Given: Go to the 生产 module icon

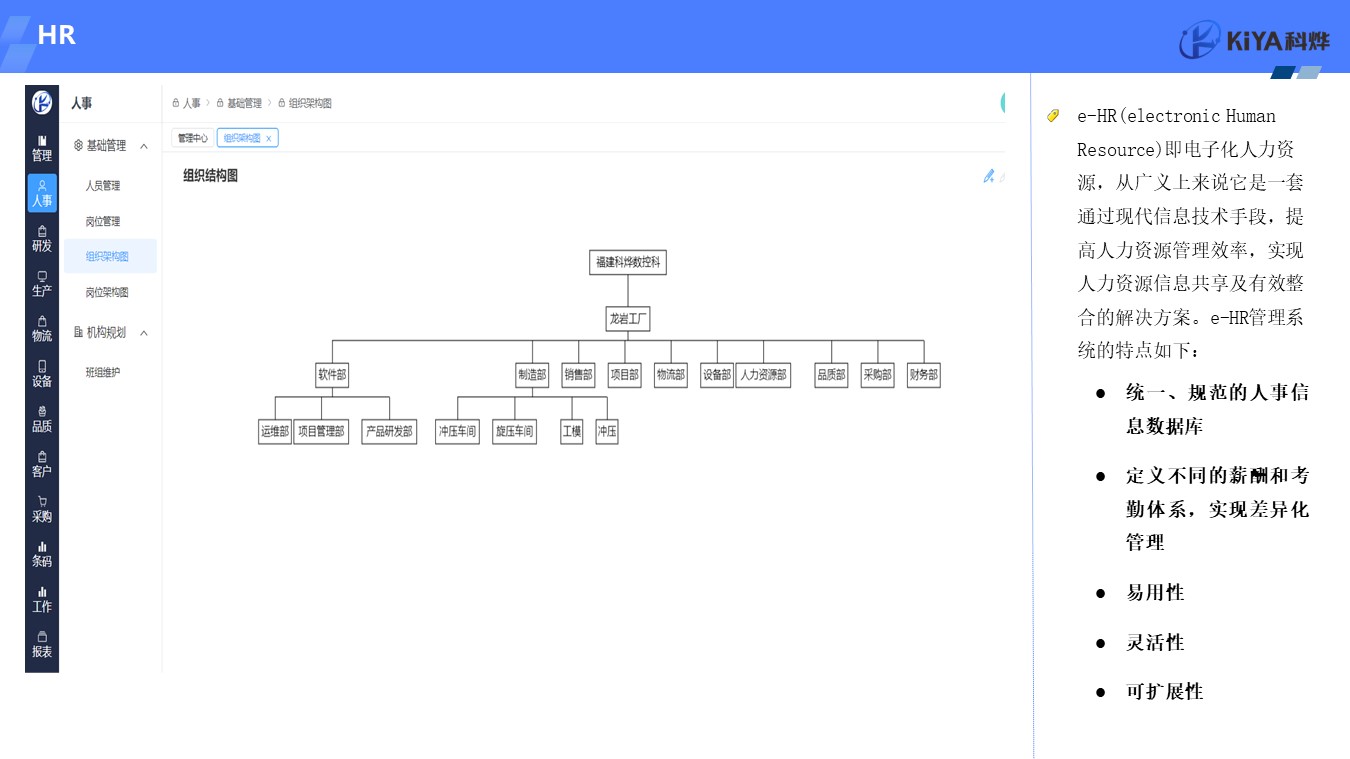Looking at the screenshot, I should click(x=42, y=283).
